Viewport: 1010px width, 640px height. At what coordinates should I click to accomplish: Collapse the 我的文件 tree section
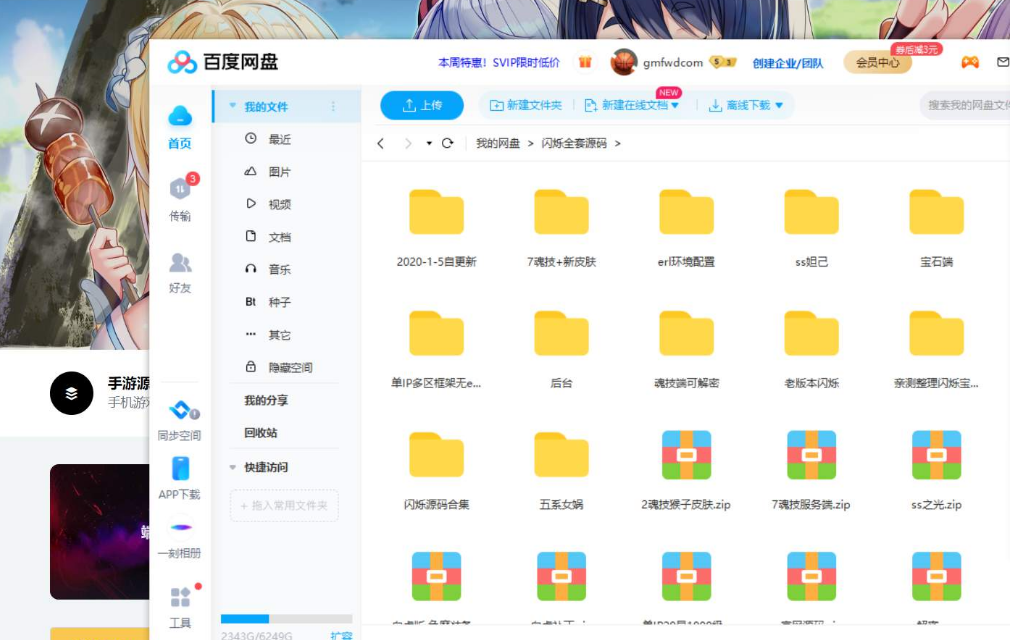coord(233,106)
